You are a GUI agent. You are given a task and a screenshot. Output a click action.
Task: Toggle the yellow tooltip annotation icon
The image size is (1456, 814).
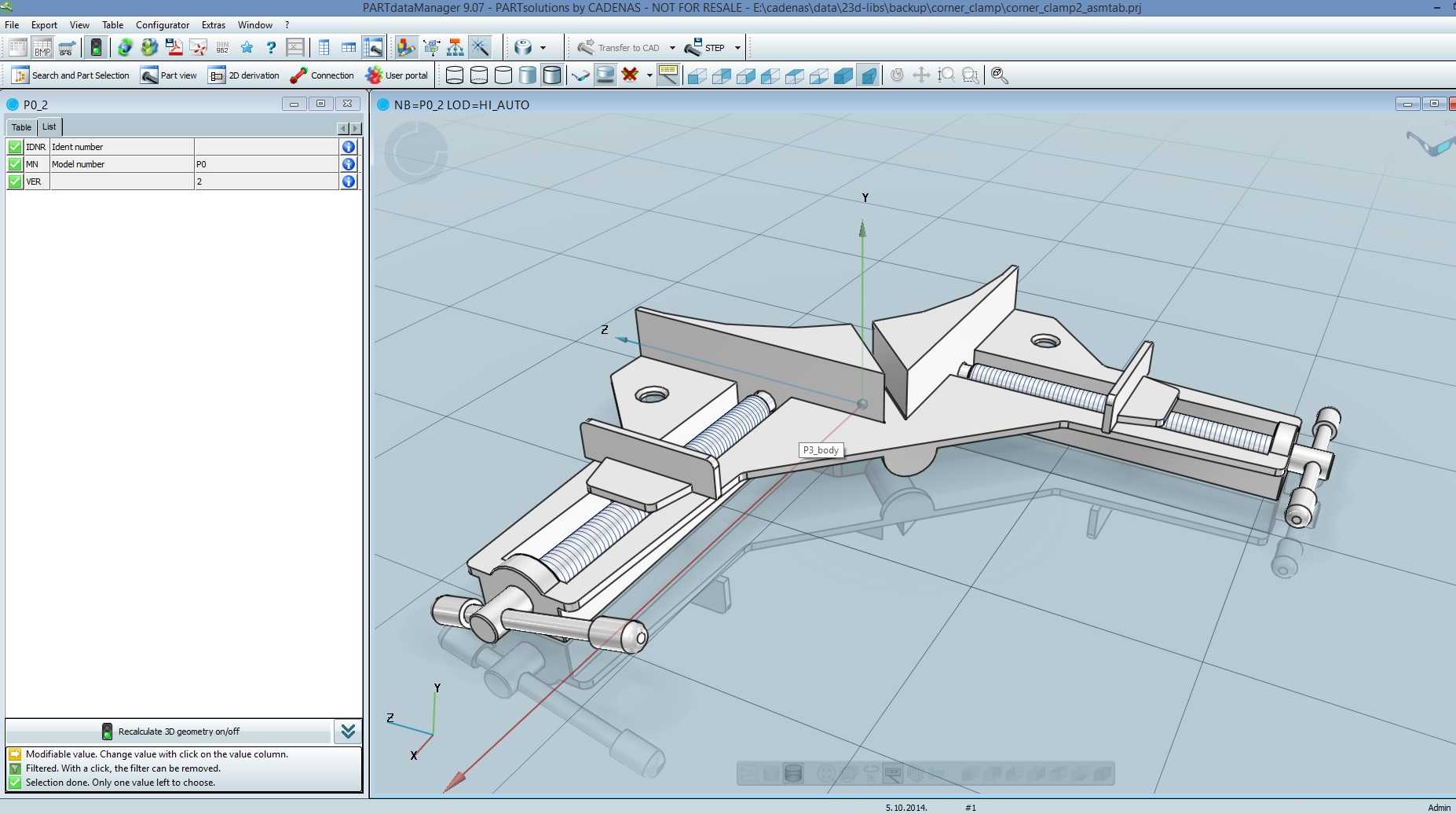[x=668, y=75]
